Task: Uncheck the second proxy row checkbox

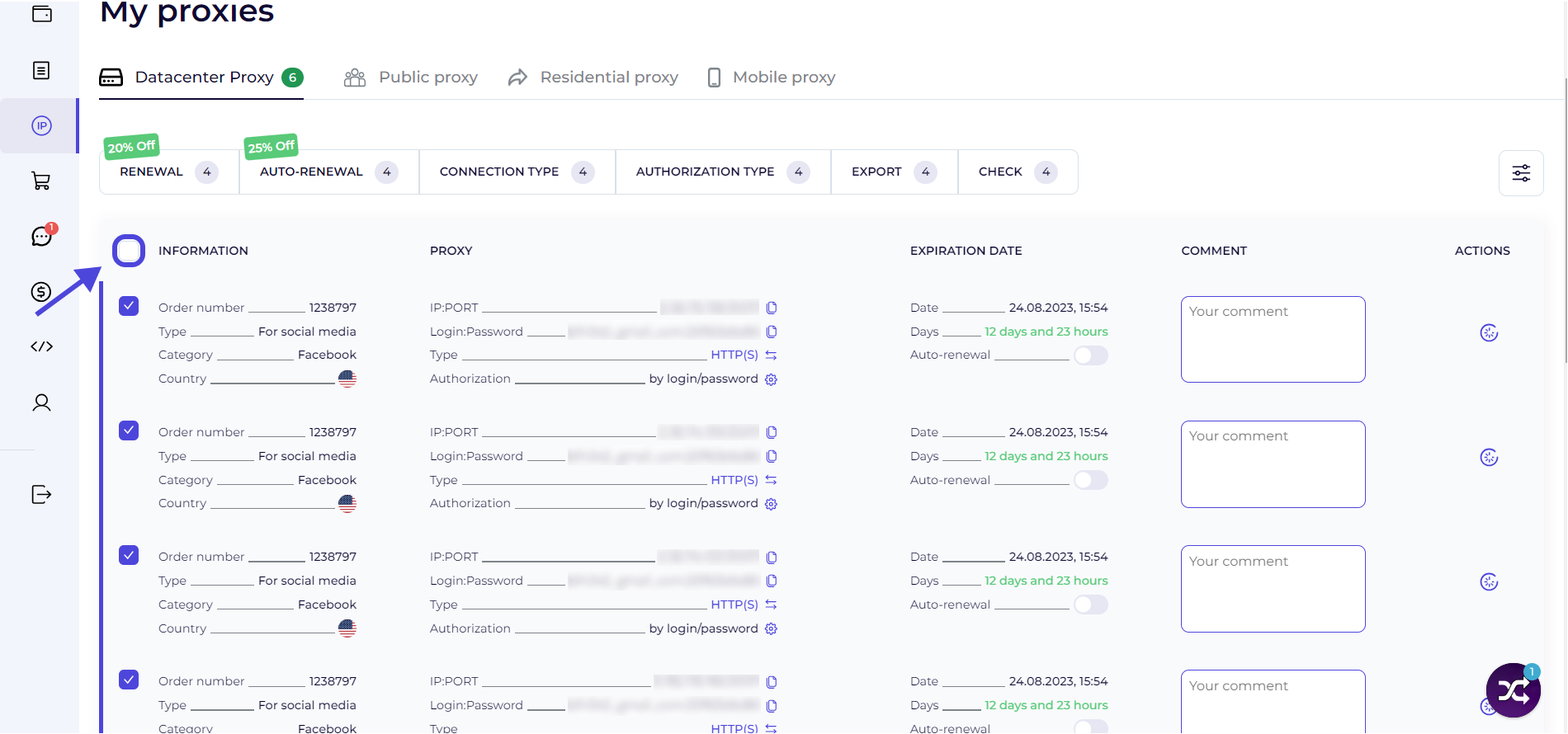Action: (x=129, y=431)
